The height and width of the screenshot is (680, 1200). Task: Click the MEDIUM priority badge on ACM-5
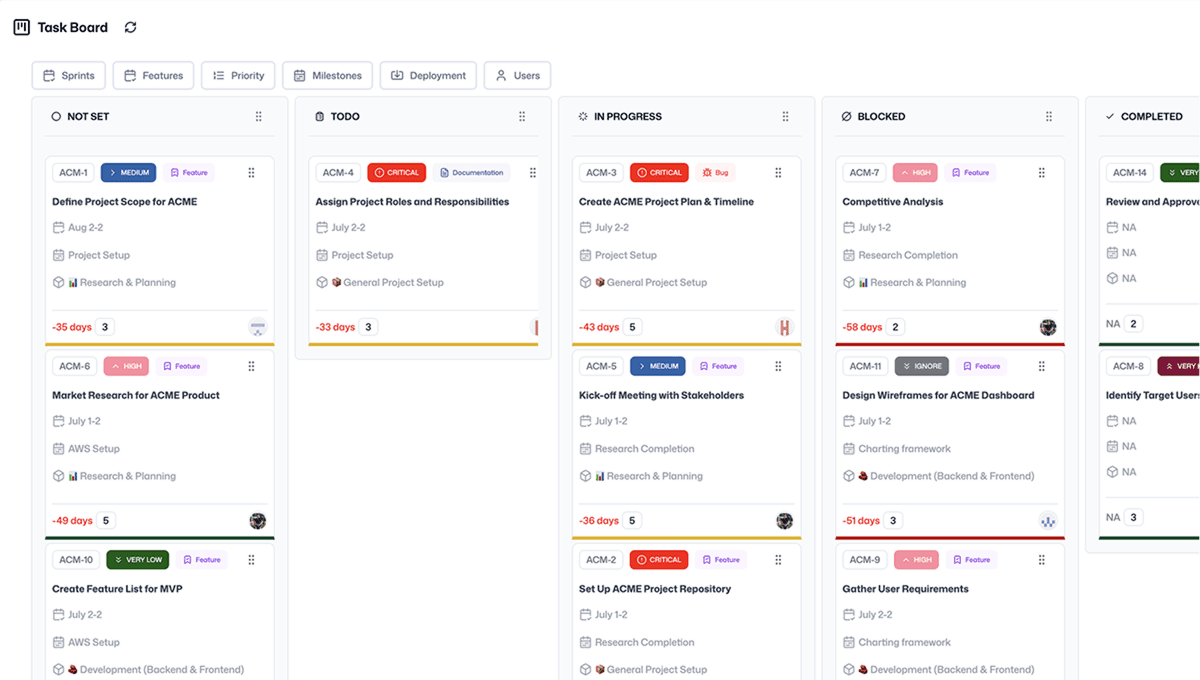[657, 366]
